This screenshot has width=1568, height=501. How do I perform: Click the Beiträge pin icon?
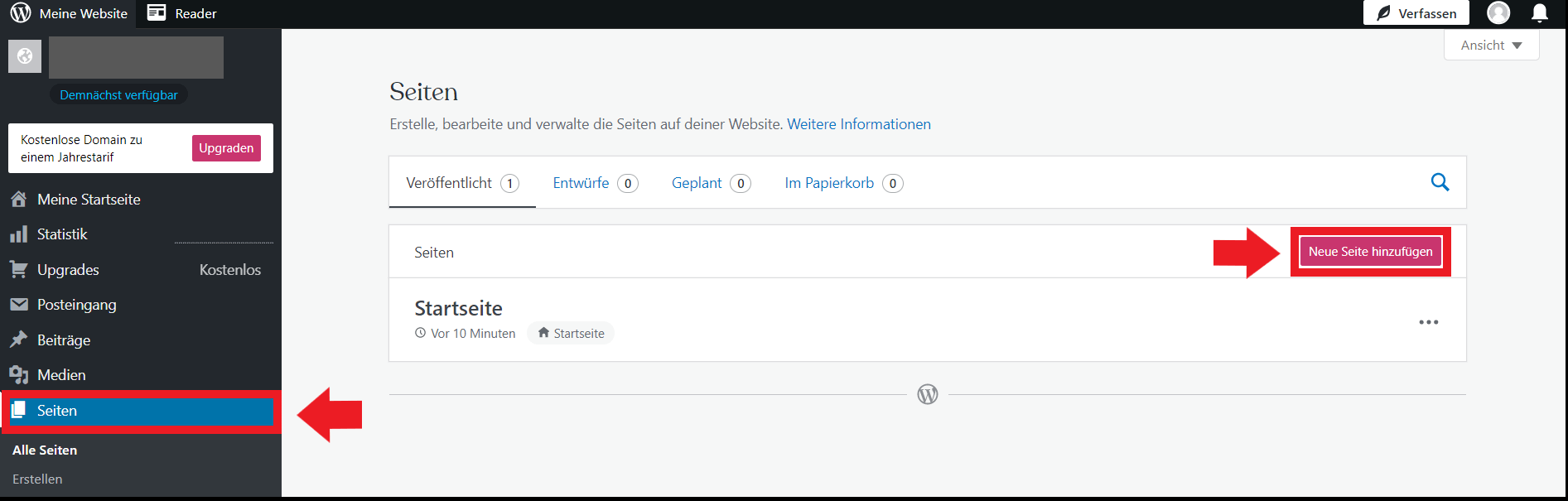click(x=18, y=340)
